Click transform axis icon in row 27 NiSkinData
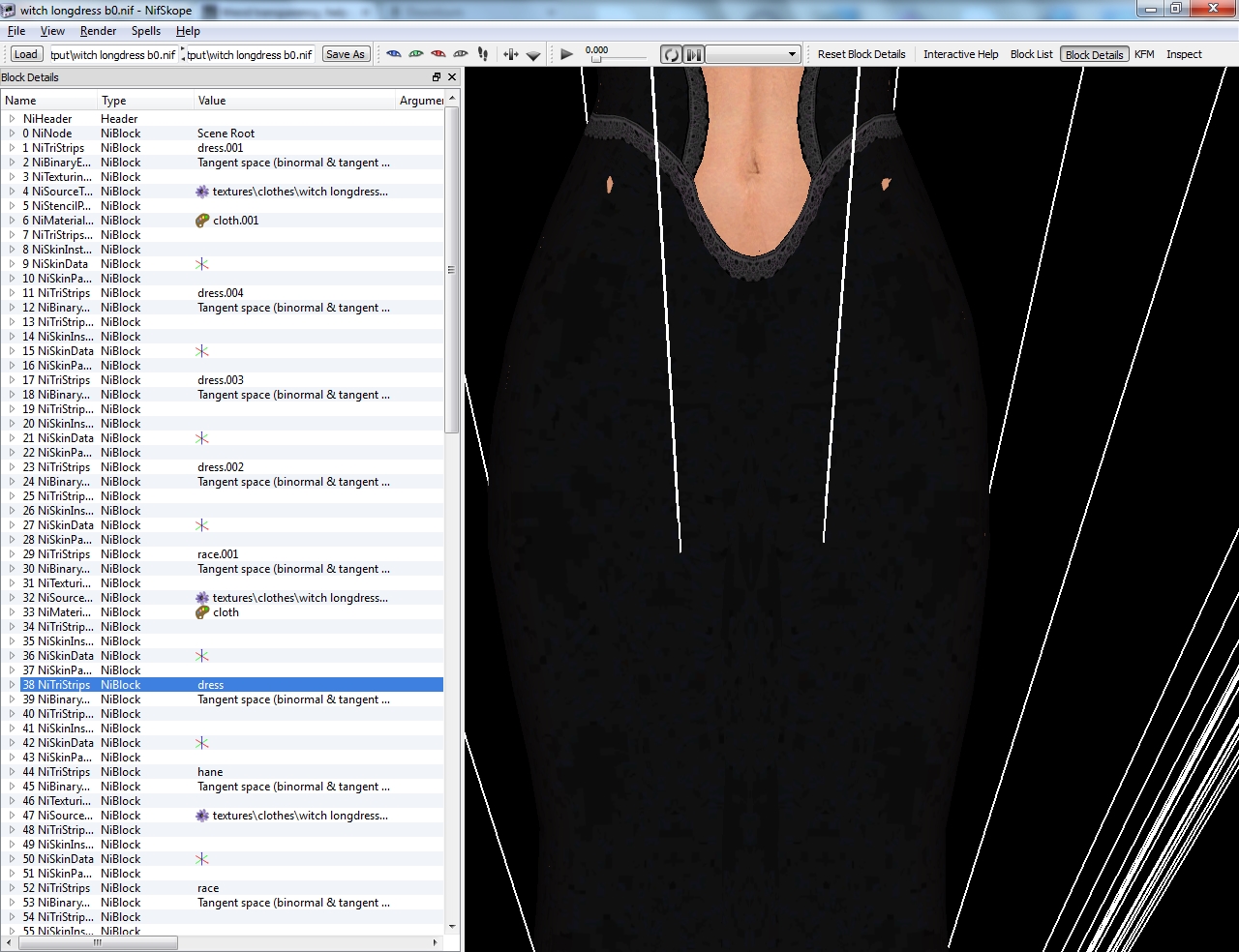Viewport: 1239px width, 952px height. (202, 525)
